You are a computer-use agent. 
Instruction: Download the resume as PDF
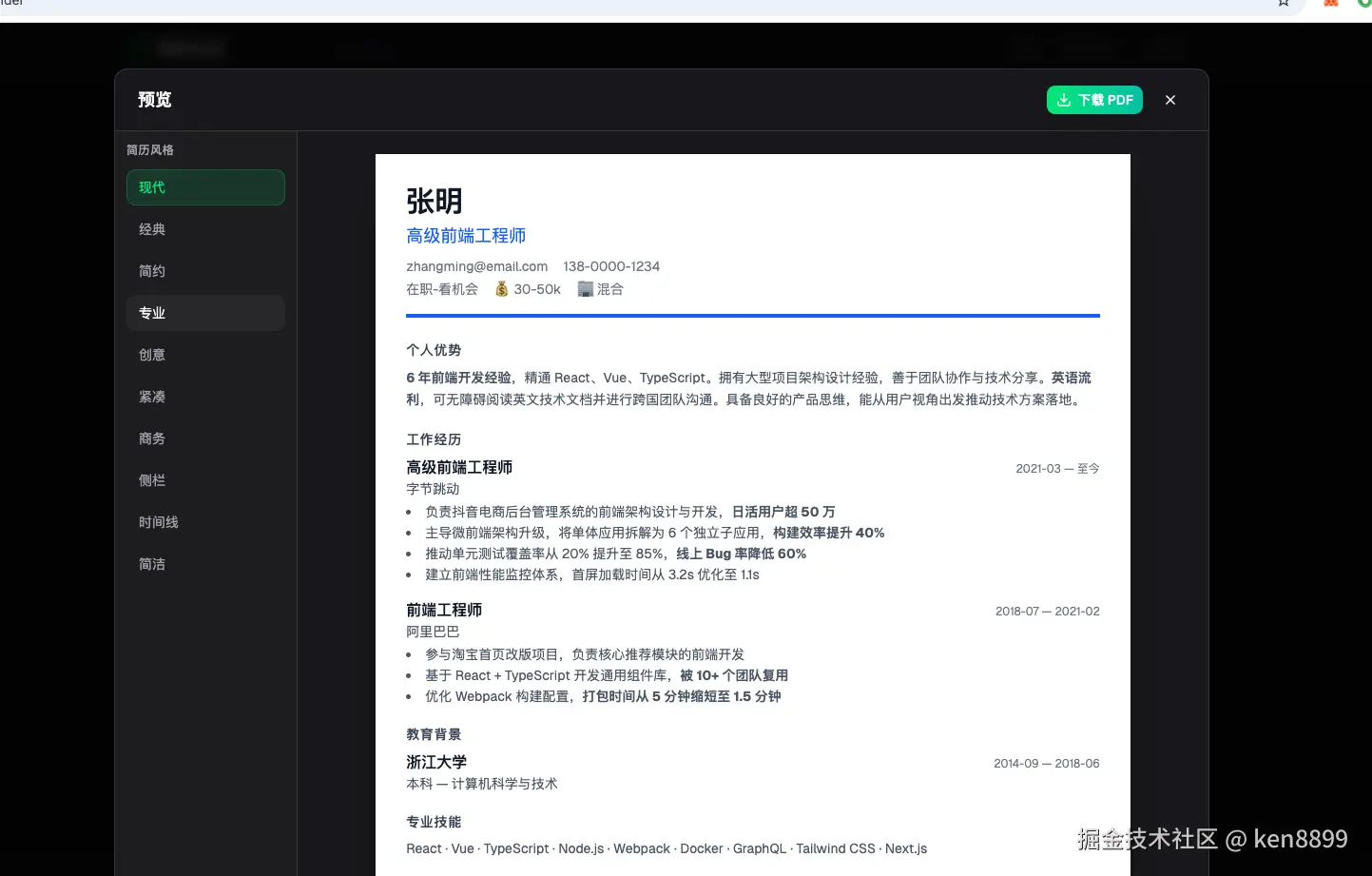[x=1094, y=100]
